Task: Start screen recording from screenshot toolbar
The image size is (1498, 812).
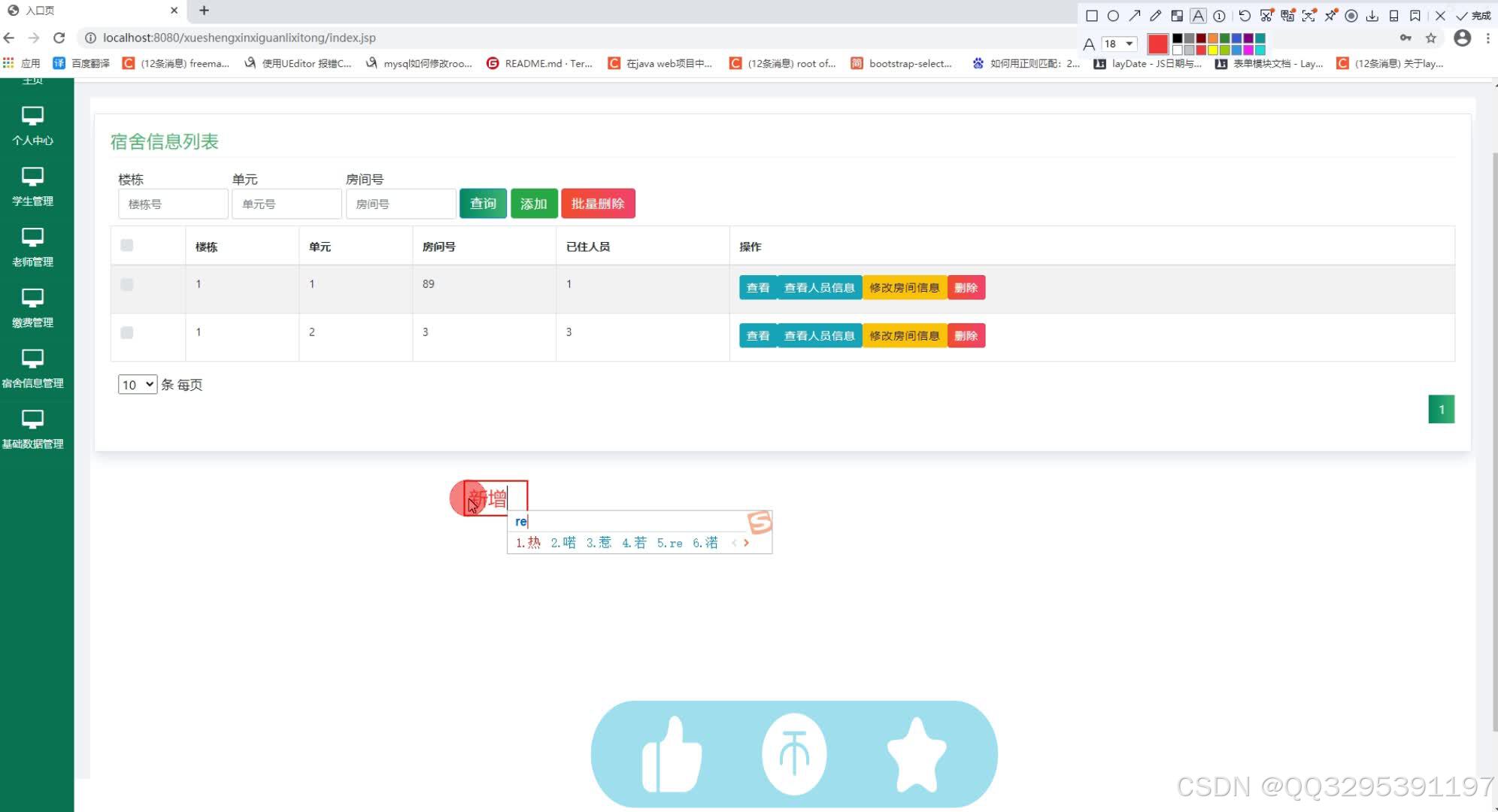Action: [1351, 16]
